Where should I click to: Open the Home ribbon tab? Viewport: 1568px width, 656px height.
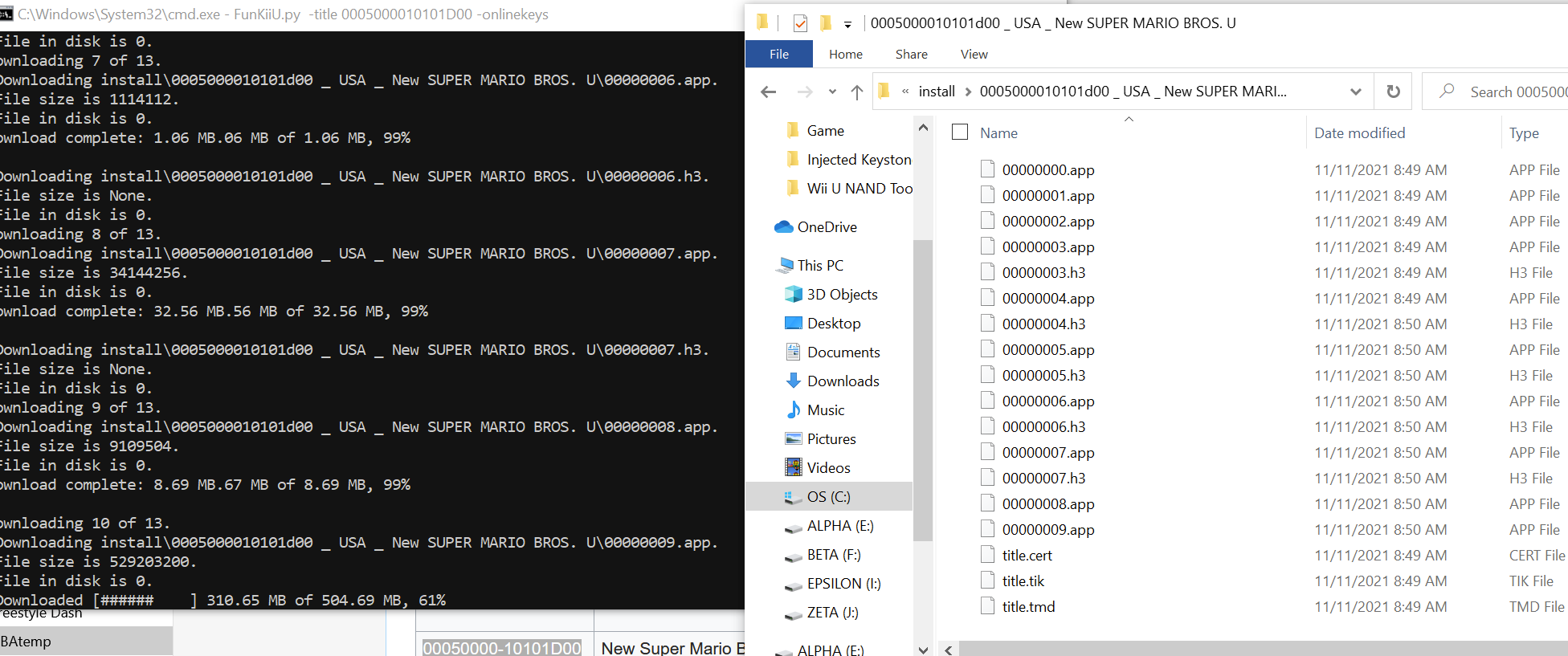[846, 54]
